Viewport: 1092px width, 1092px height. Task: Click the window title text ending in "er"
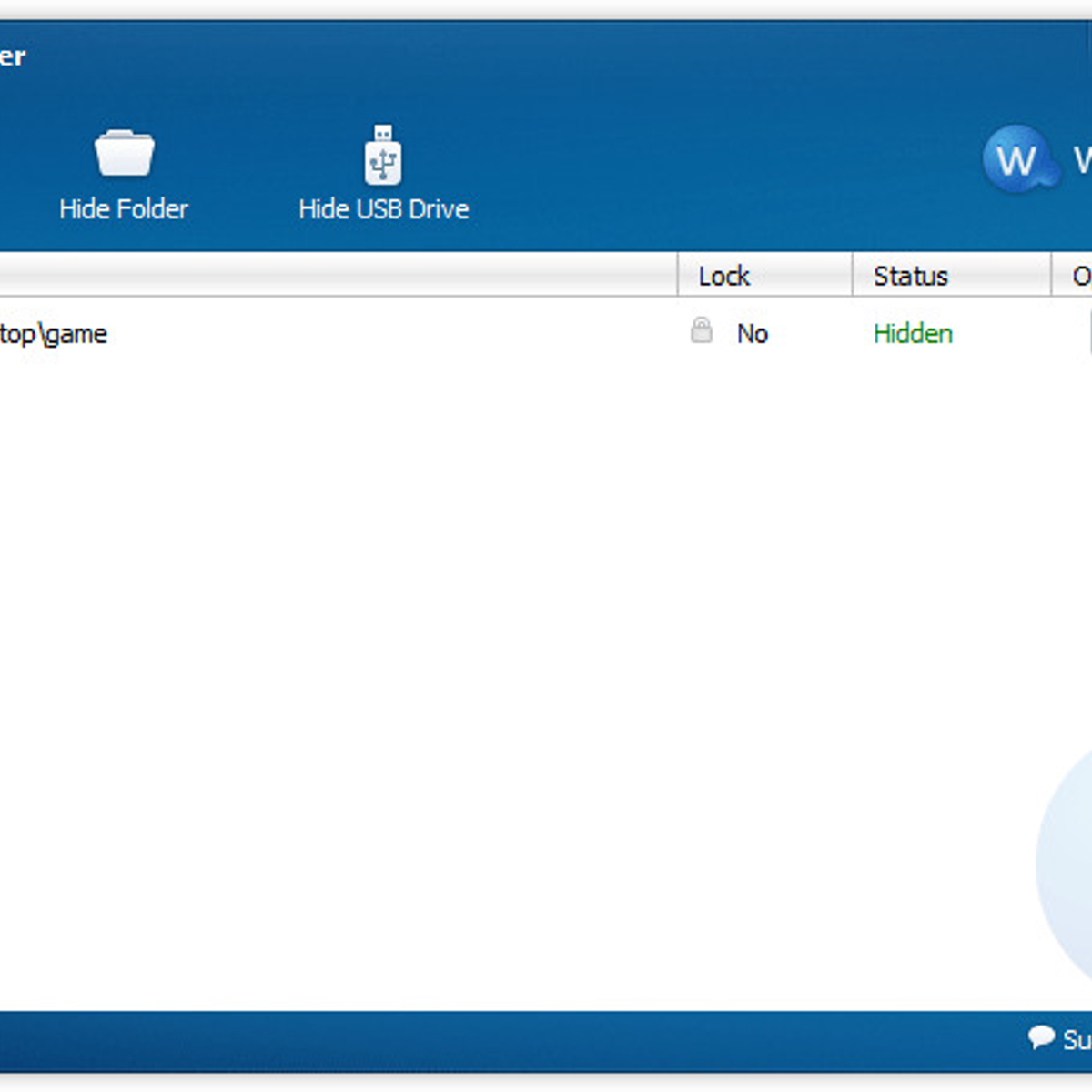click(13, 56)
